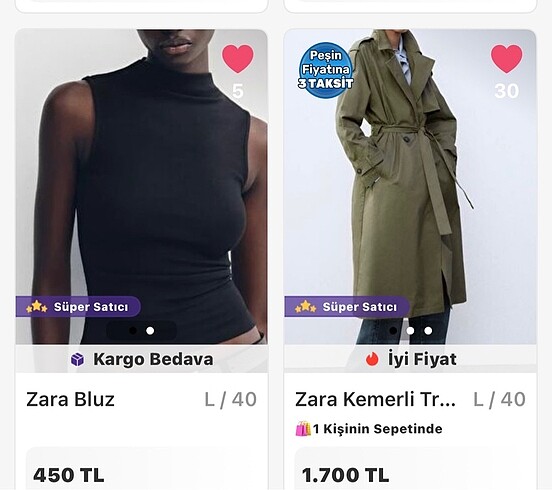552x490 pixels.
Task: Click the like count 30 on the trench coat
Action: (x=507, y=91)
